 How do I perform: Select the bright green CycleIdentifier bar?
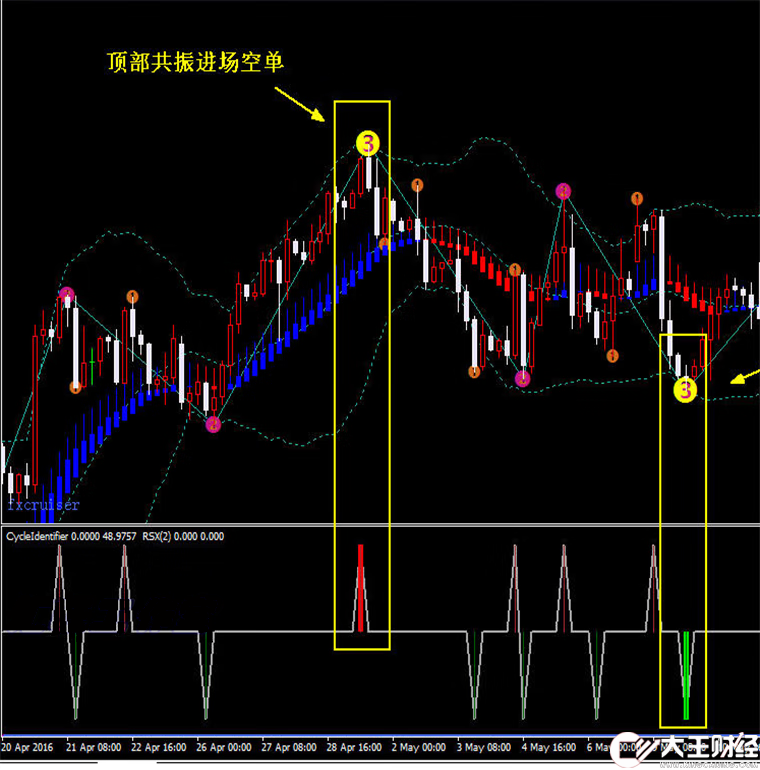pyautogui.click(x=686, y=676)
